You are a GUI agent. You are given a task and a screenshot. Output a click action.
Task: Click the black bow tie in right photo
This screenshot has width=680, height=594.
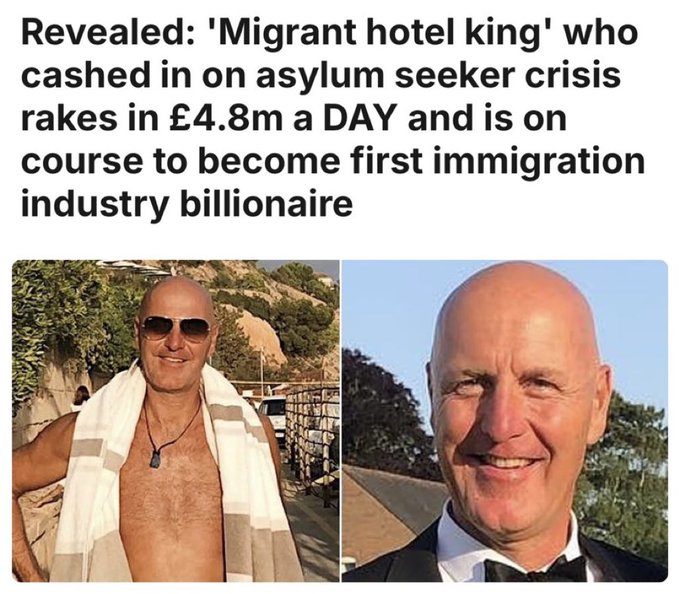coord(535,569)
